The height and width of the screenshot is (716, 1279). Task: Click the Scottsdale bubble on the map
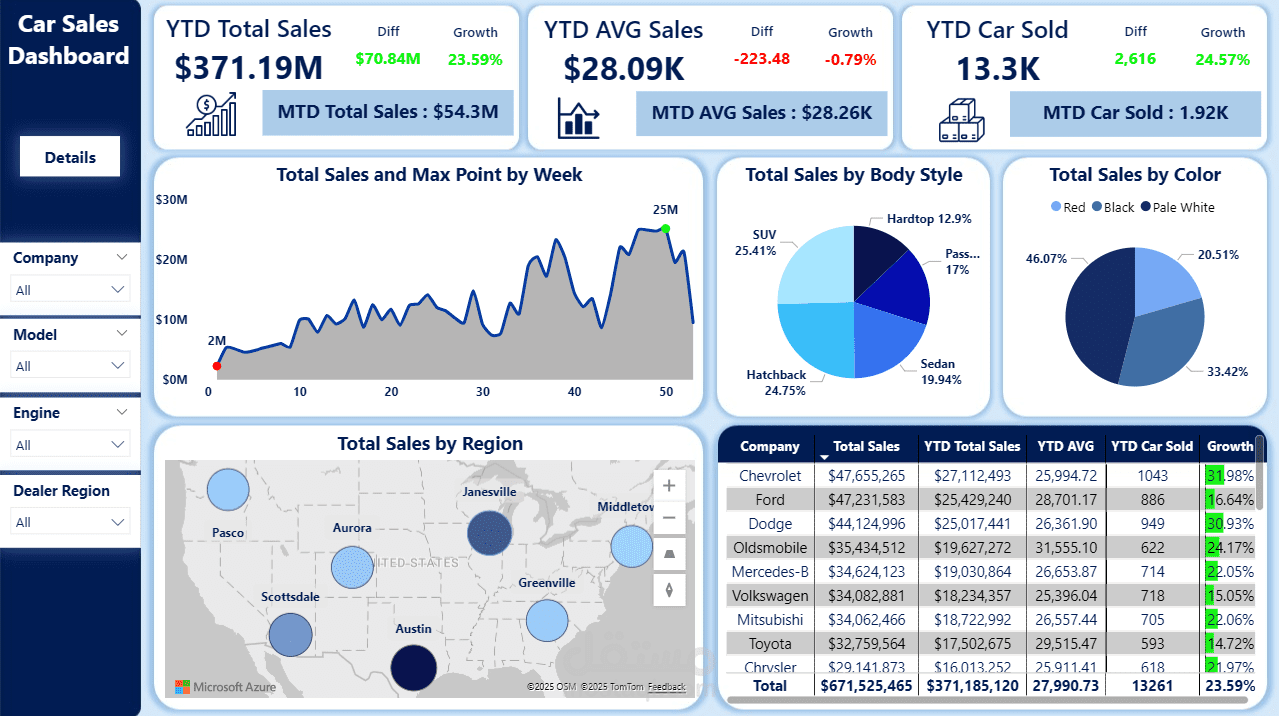(x=290, y=635)
